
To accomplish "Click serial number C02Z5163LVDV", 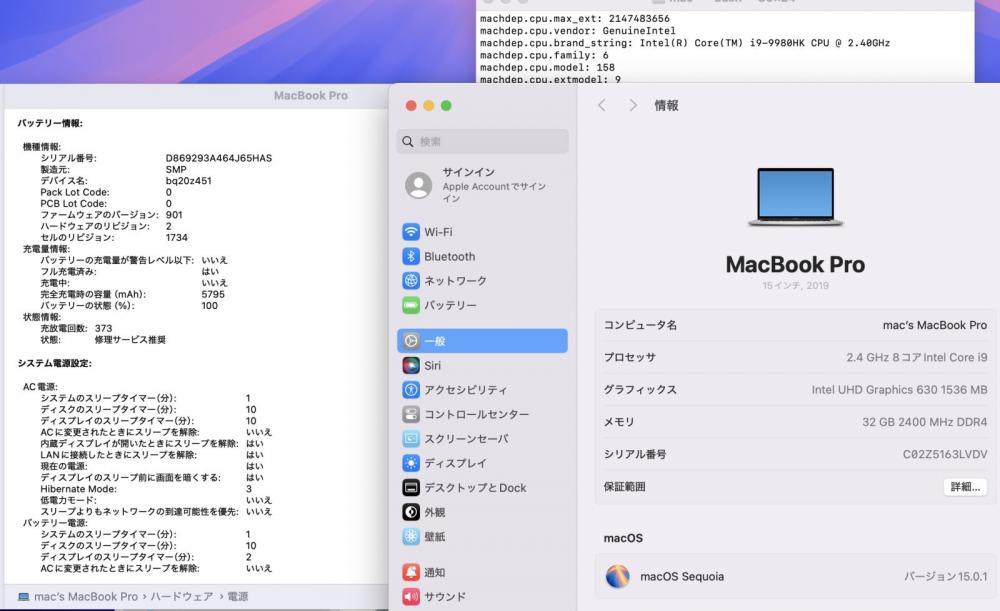I will click(945, 454).
